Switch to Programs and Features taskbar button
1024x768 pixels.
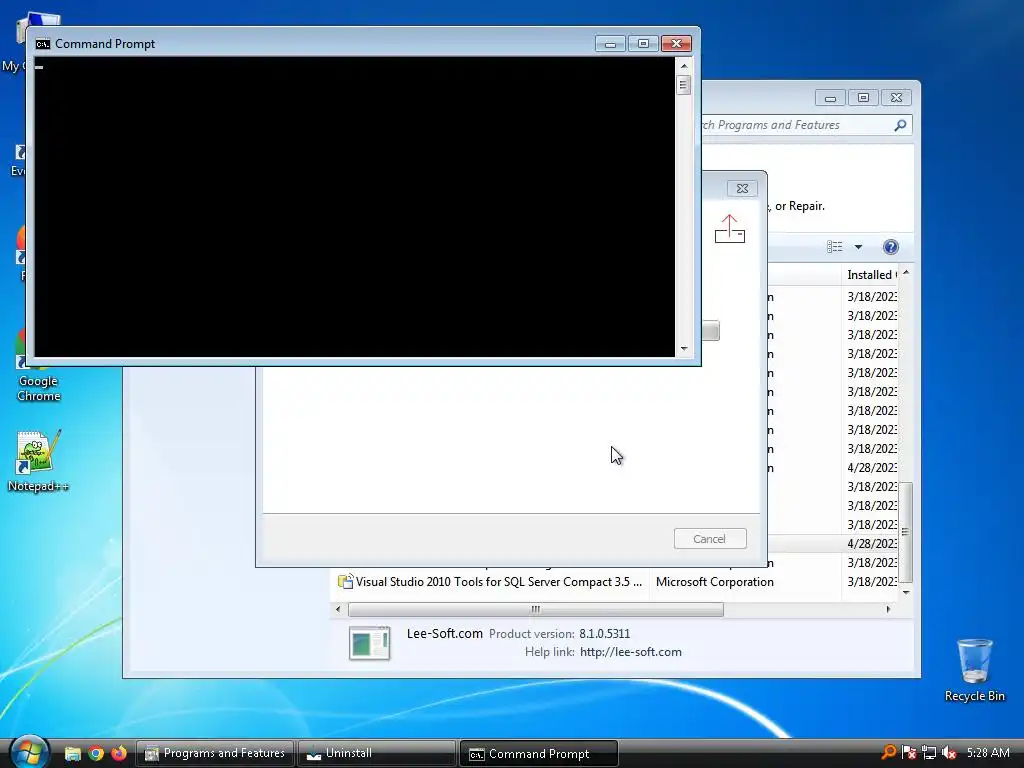coord(215,754)
